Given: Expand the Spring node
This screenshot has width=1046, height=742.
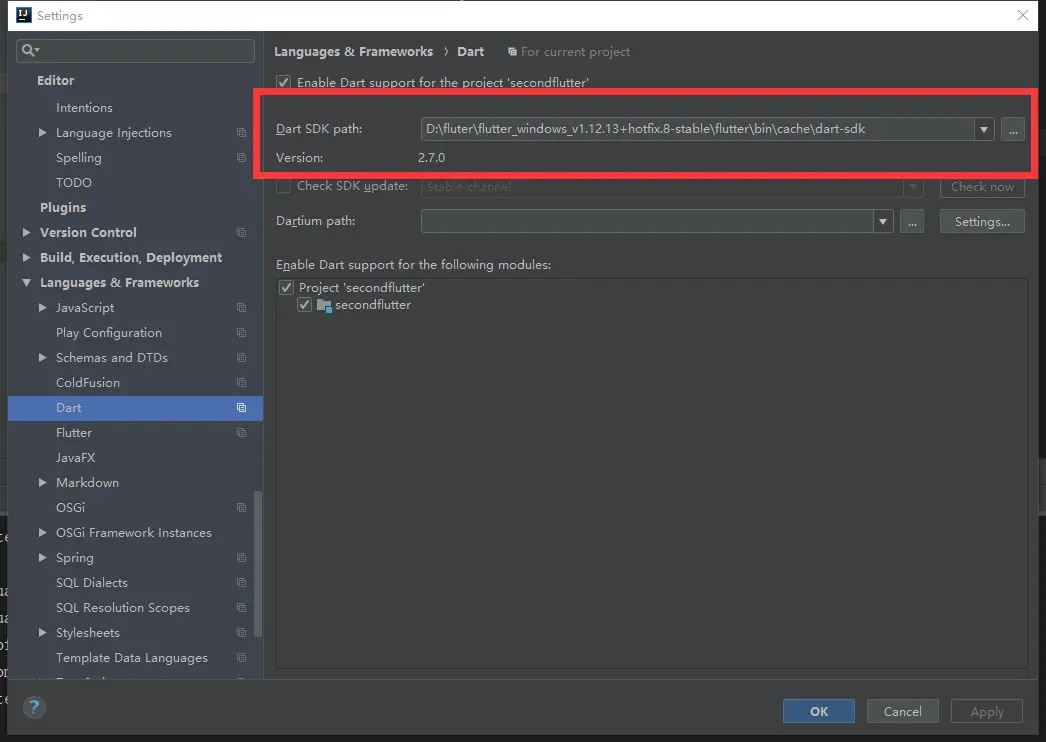Looking at the screenshot, I should click(42, 558).
